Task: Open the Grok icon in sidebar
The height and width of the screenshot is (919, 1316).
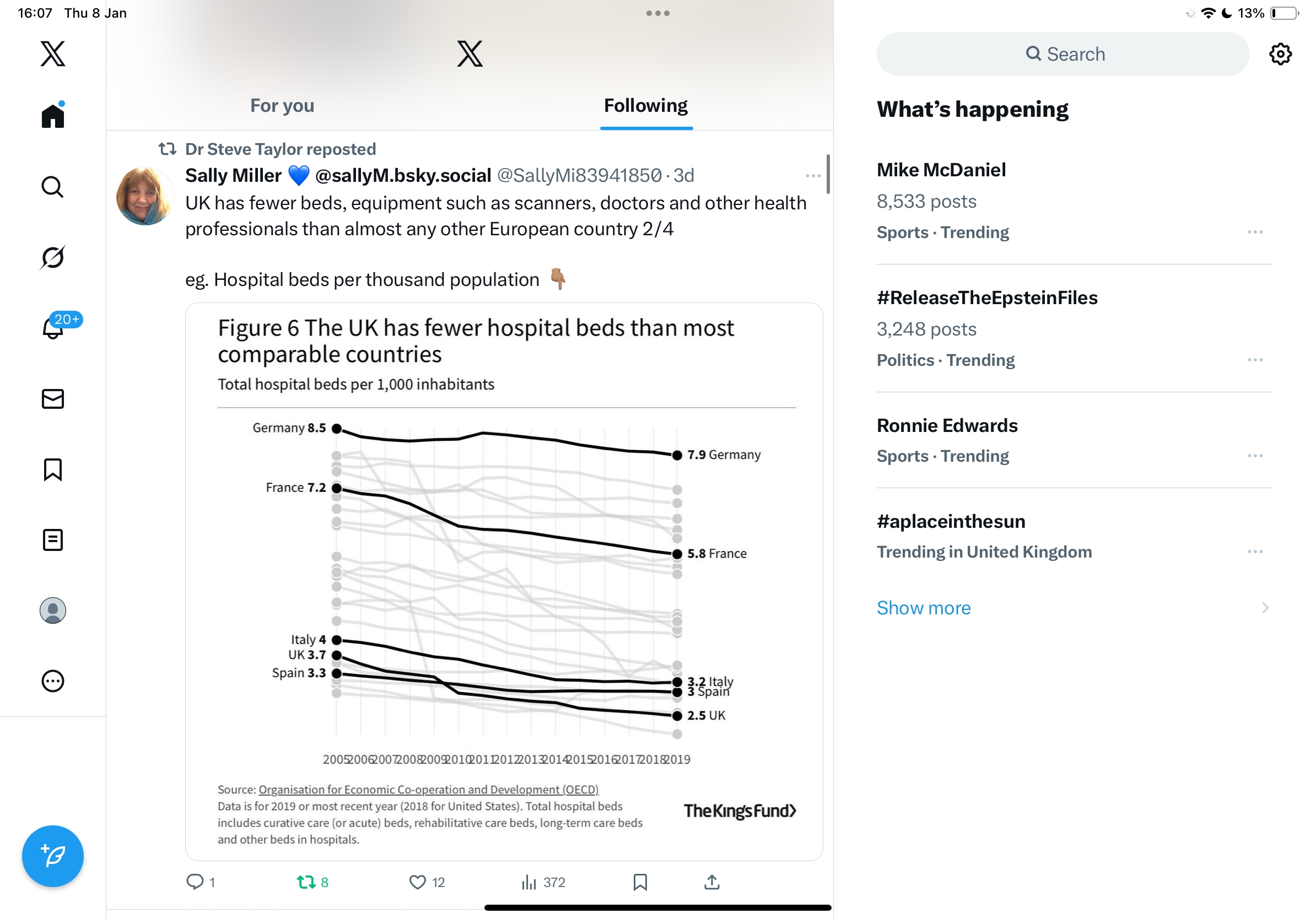Action: (53, 257)
